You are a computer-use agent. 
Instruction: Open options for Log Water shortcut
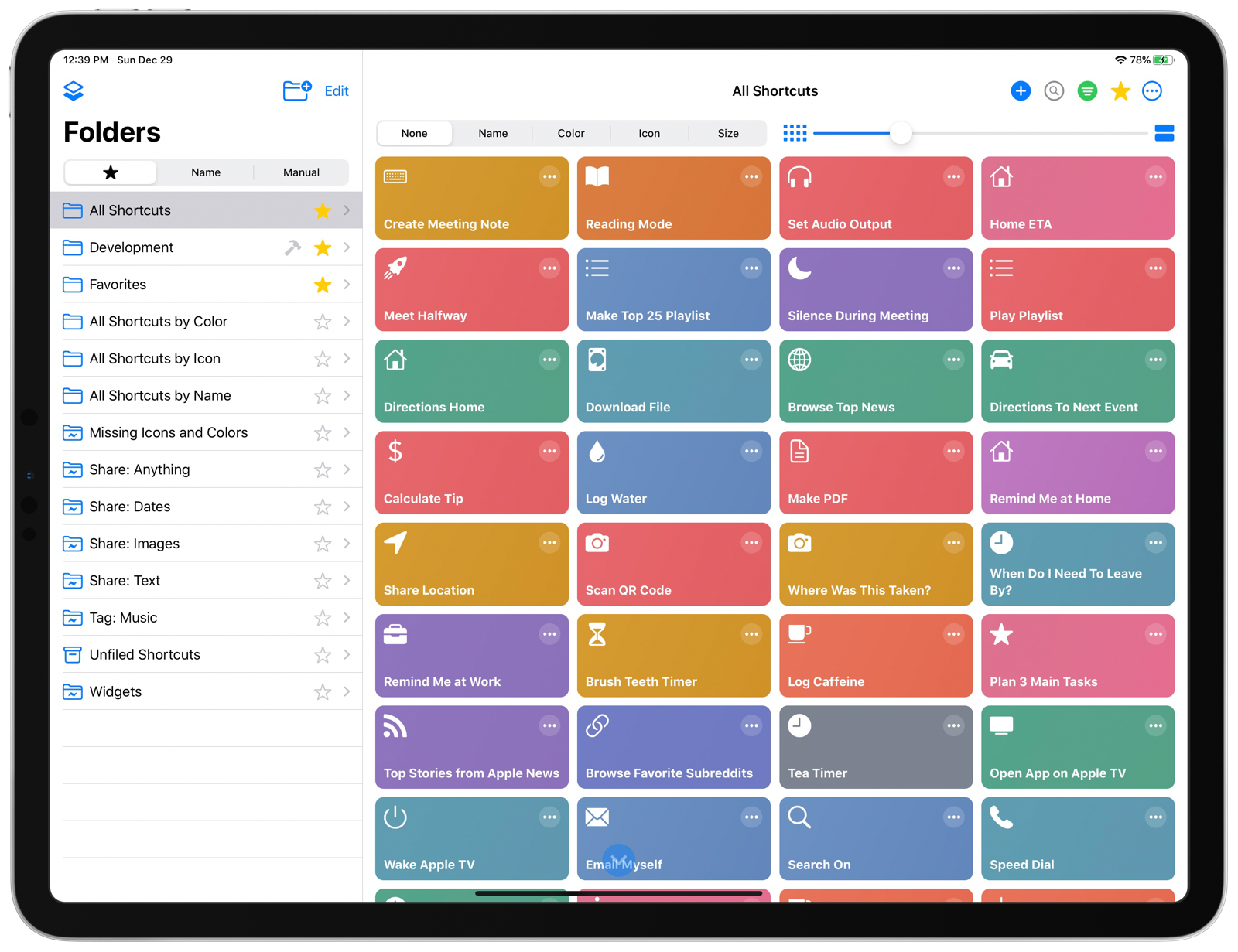pyautogui.click(x=751, y=452)
